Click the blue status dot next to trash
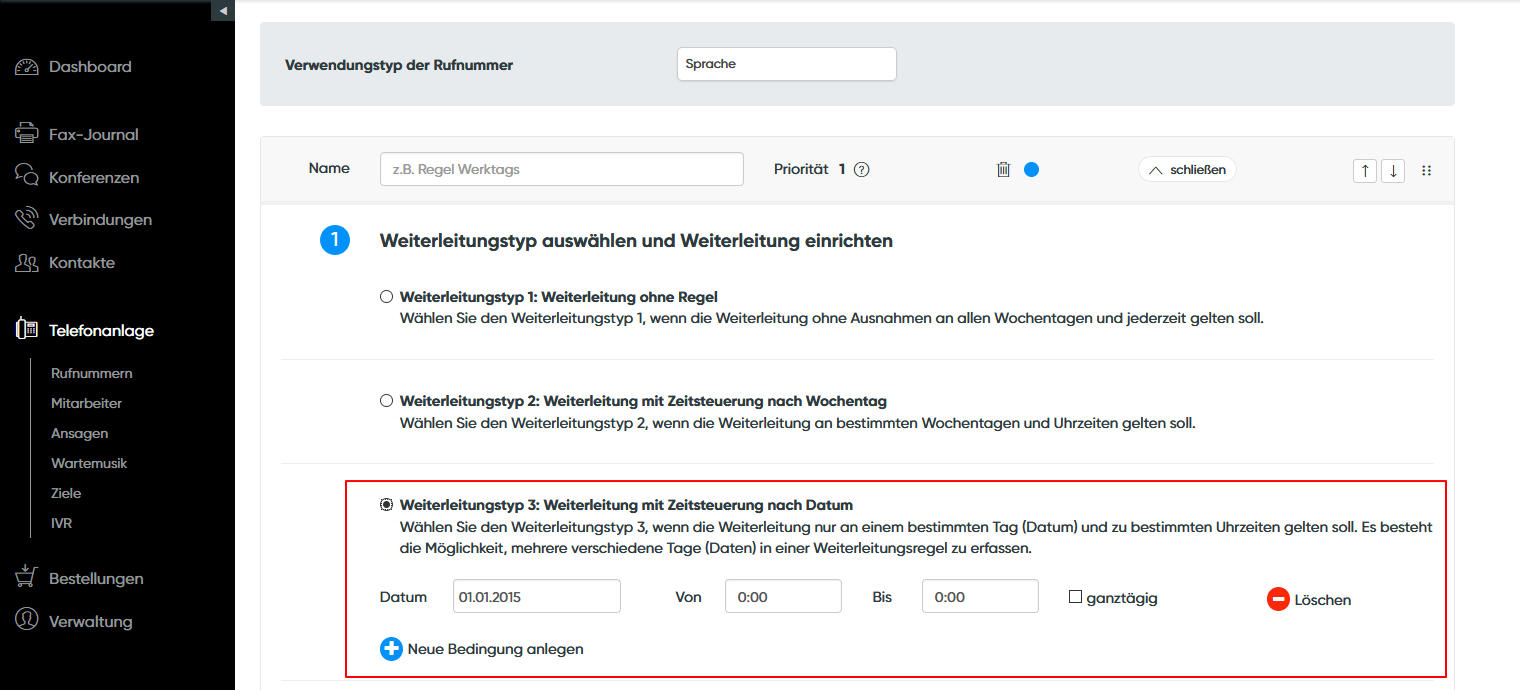Image resolution: width=1520 pixels, height=690 pixels. pyautogui.click(x=1032, y=170)
